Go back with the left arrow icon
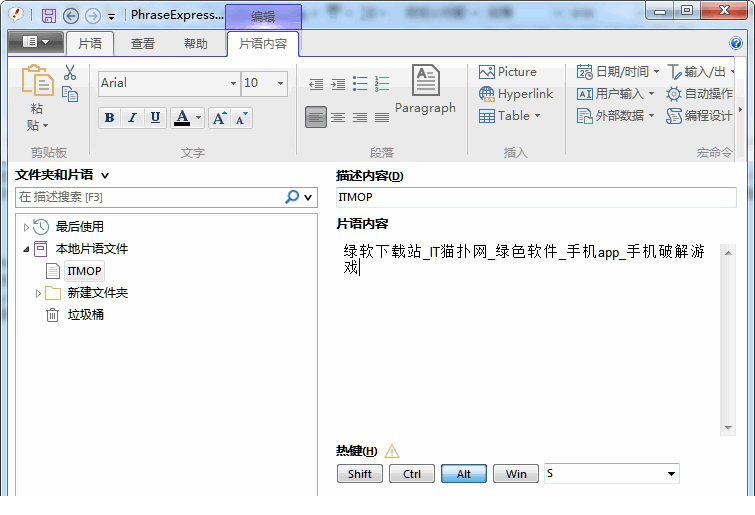The image size is (755, 515). [71, 16]
